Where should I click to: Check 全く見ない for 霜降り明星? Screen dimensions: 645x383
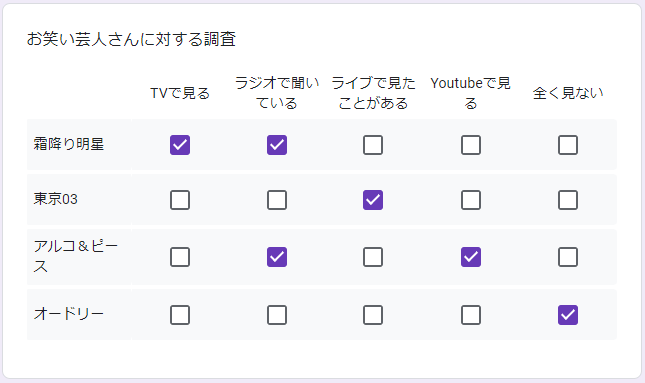click(568, 145)
